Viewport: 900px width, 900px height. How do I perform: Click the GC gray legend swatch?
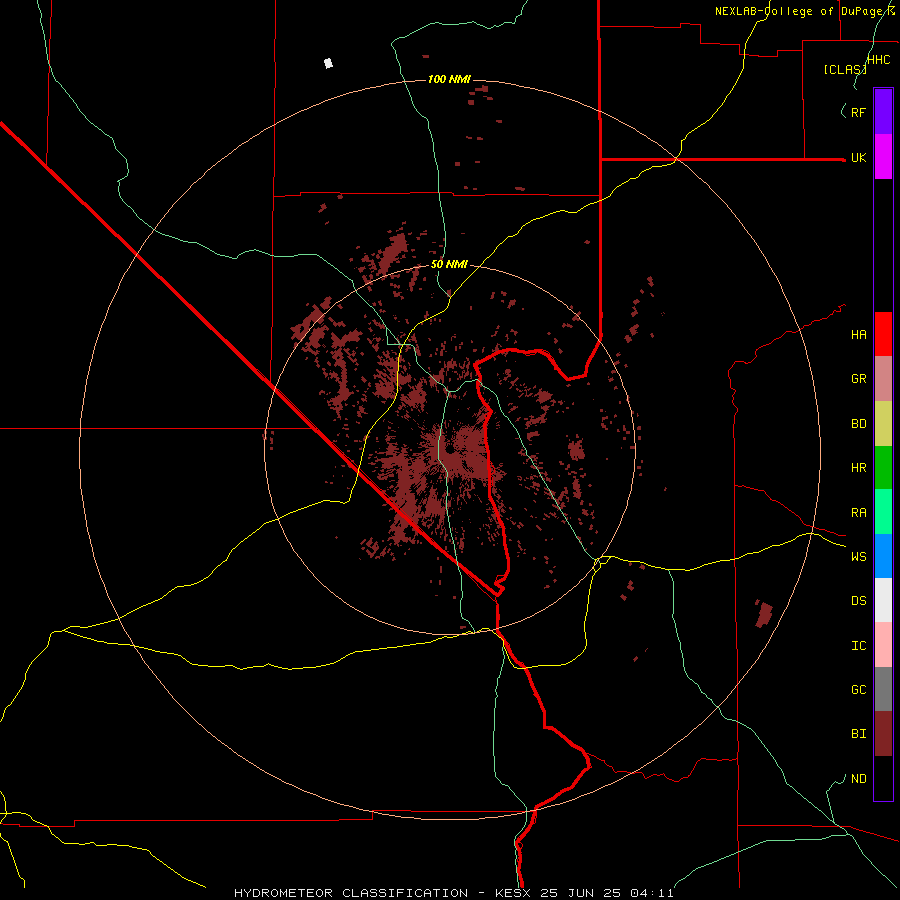tap(883, 689)
